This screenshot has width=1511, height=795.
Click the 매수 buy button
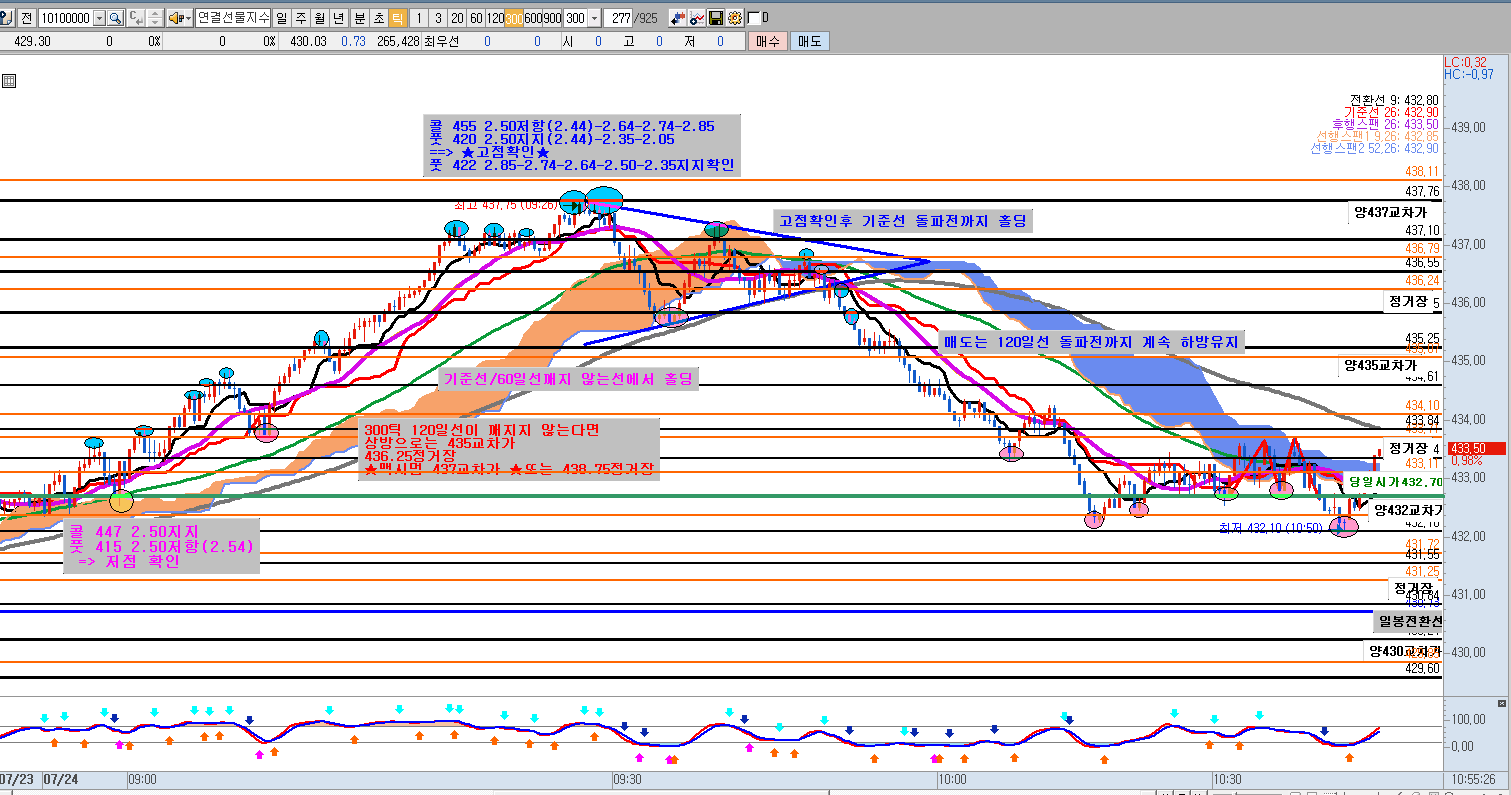click(768, 41)
